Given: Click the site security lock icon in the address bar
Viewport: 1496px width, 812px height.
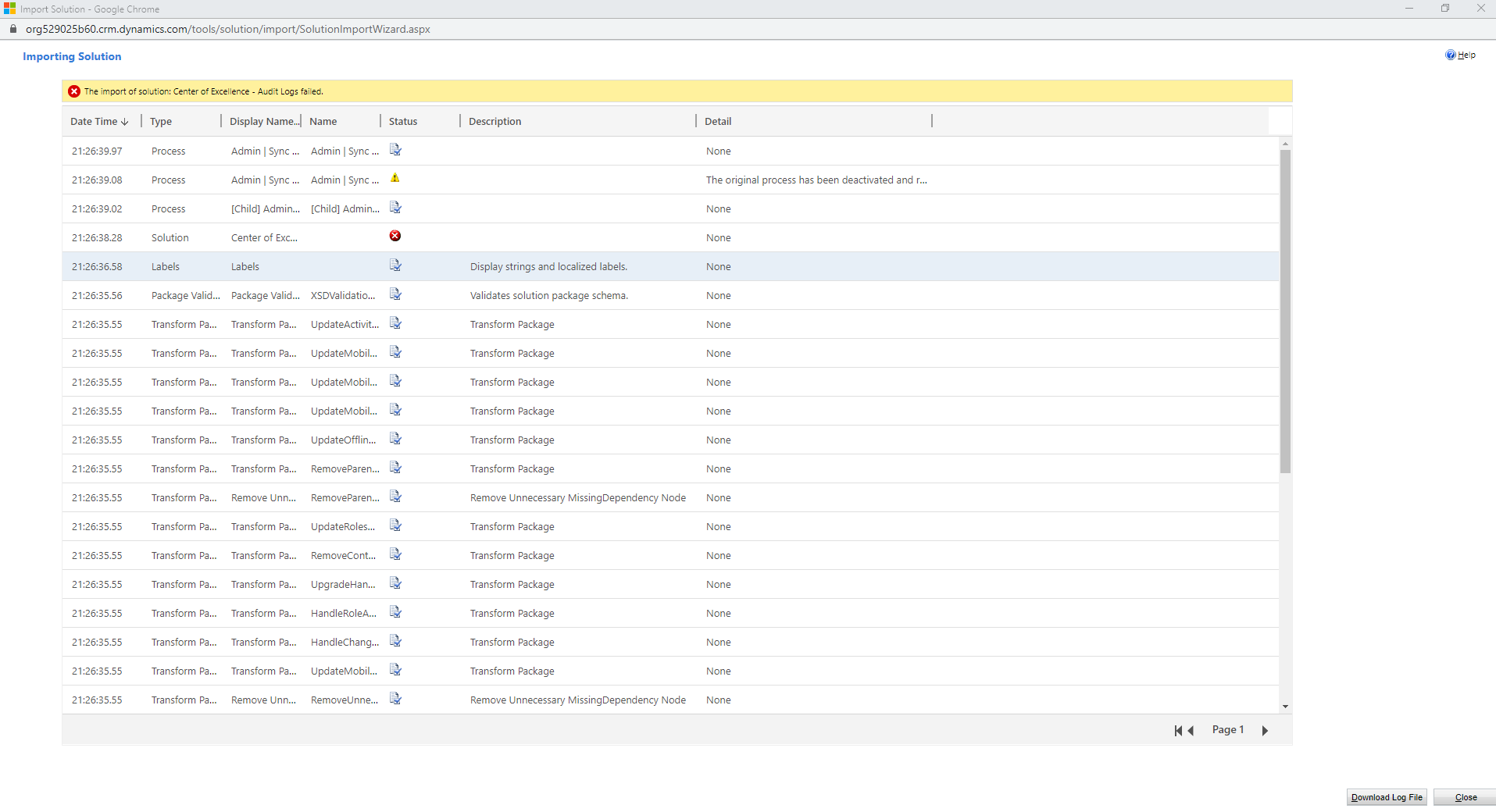Looking at the screenshot, I should (12, 28).
